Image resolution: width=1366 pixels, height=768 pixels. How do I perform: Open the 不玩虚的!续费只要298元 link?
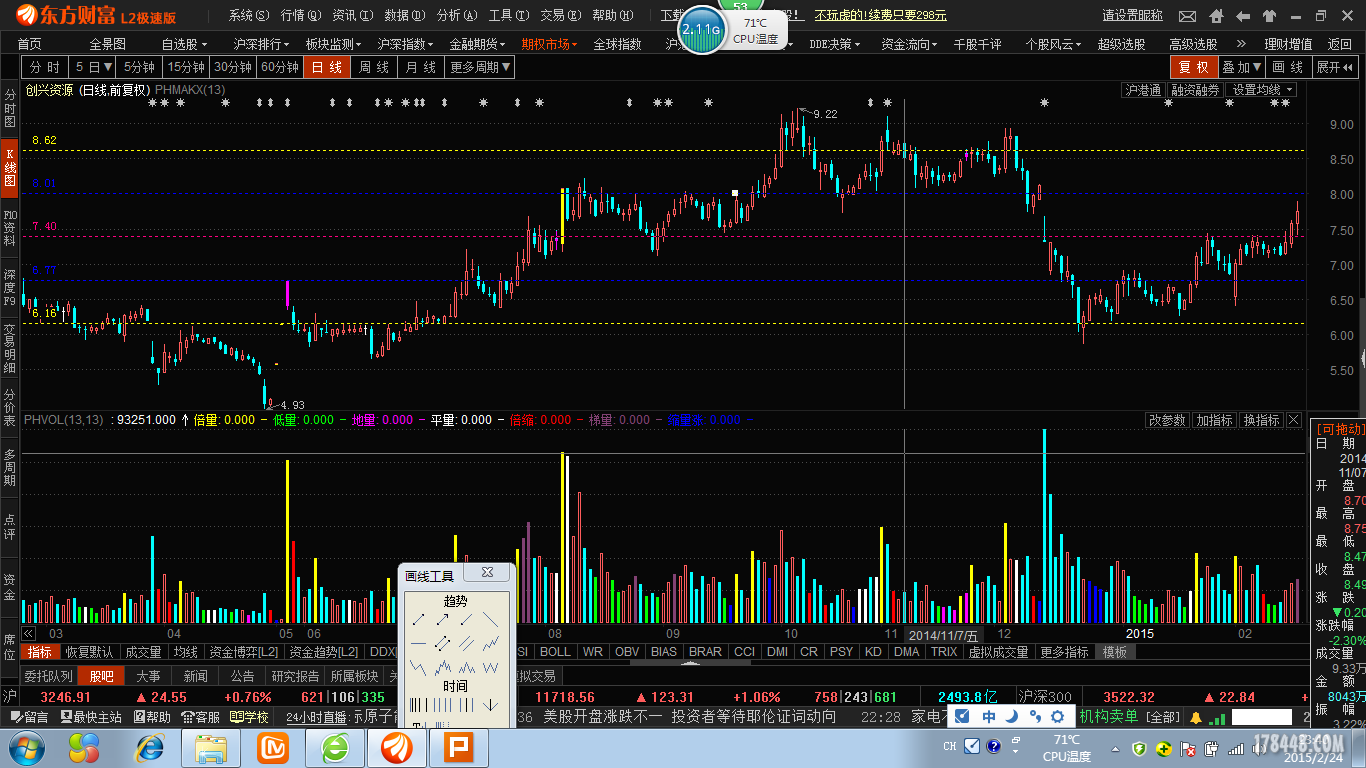(x=880, y=16)
